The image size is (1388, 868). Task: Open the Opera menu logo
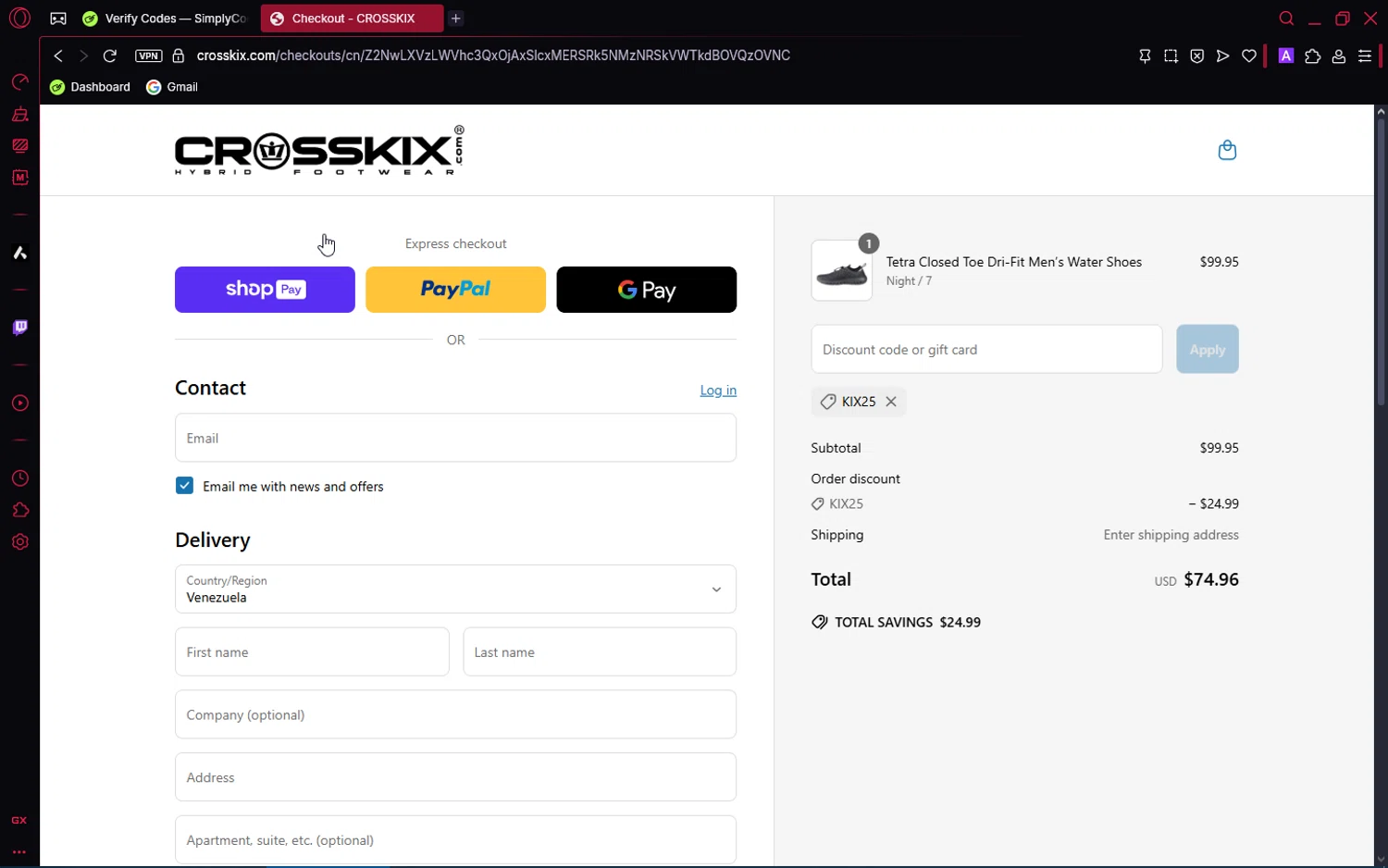19,18
